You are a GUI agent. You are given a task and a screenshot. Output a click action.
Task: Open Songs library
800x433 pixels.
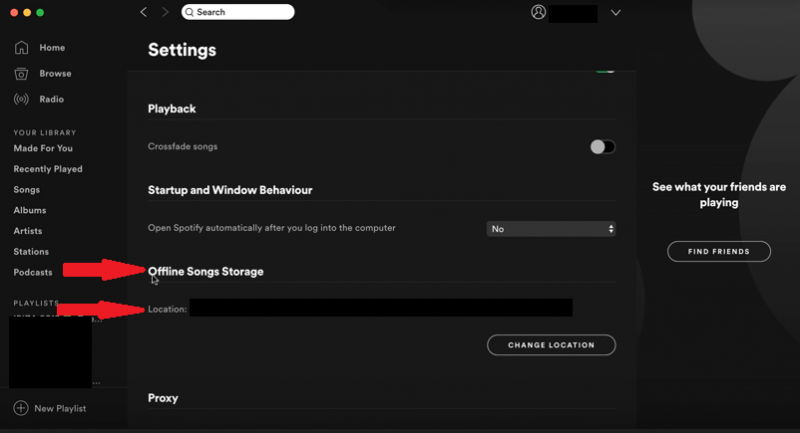[27, 190]
